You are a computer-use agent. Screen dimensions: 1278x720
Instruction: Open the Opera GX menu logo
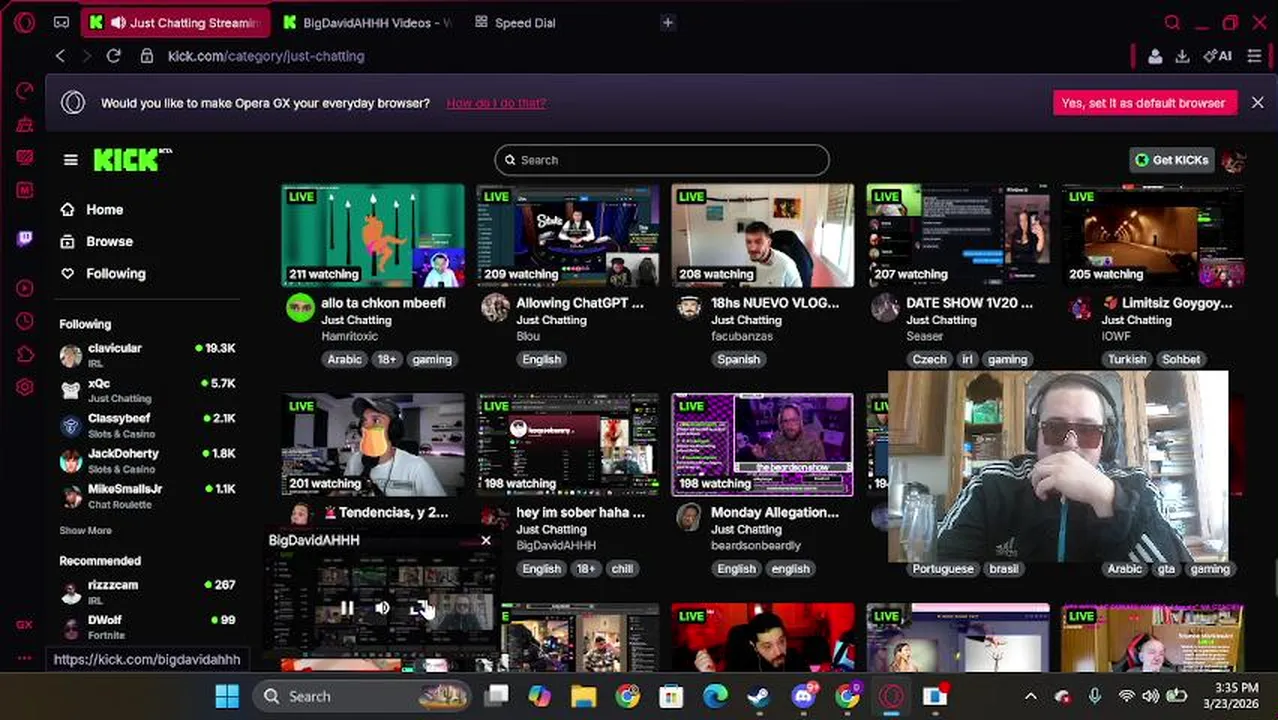click(x=25, y=22)
